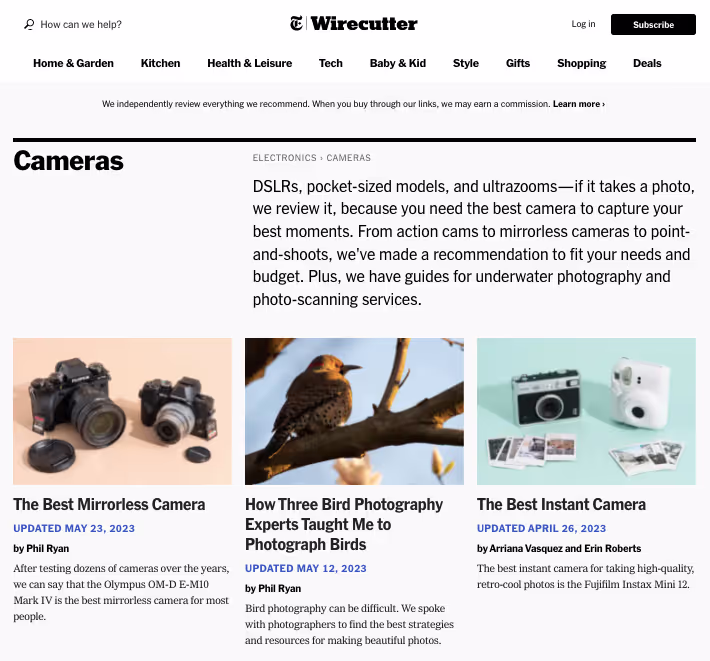The height and width of the screenshot is (661, 710).
Task: Click the search magnifier icon
Action: pyautogui.click(x=29, y=24)
